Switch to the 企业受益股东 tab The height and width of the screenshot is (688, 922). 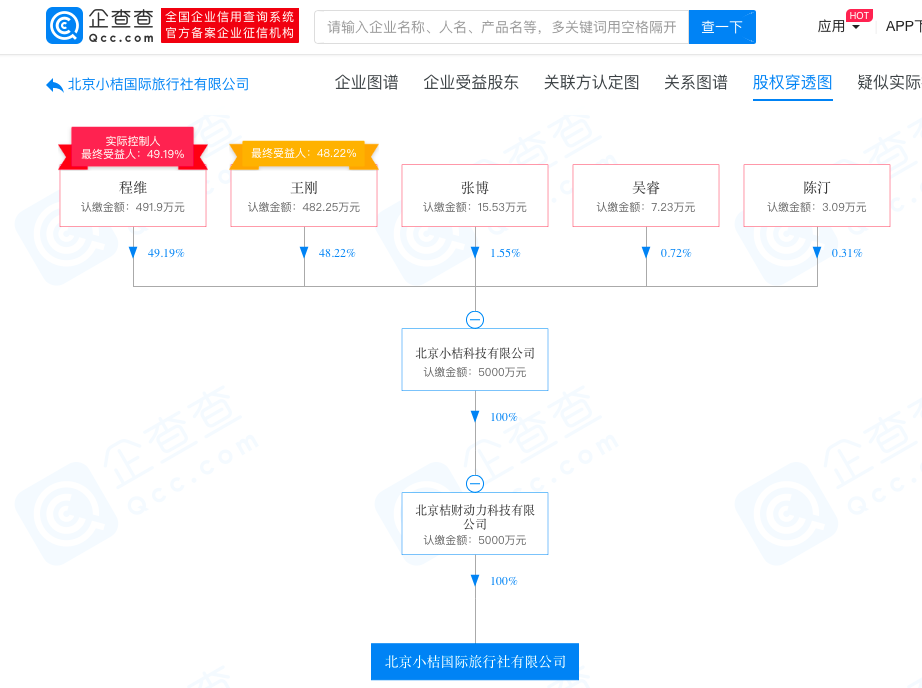tap(471, 83)
